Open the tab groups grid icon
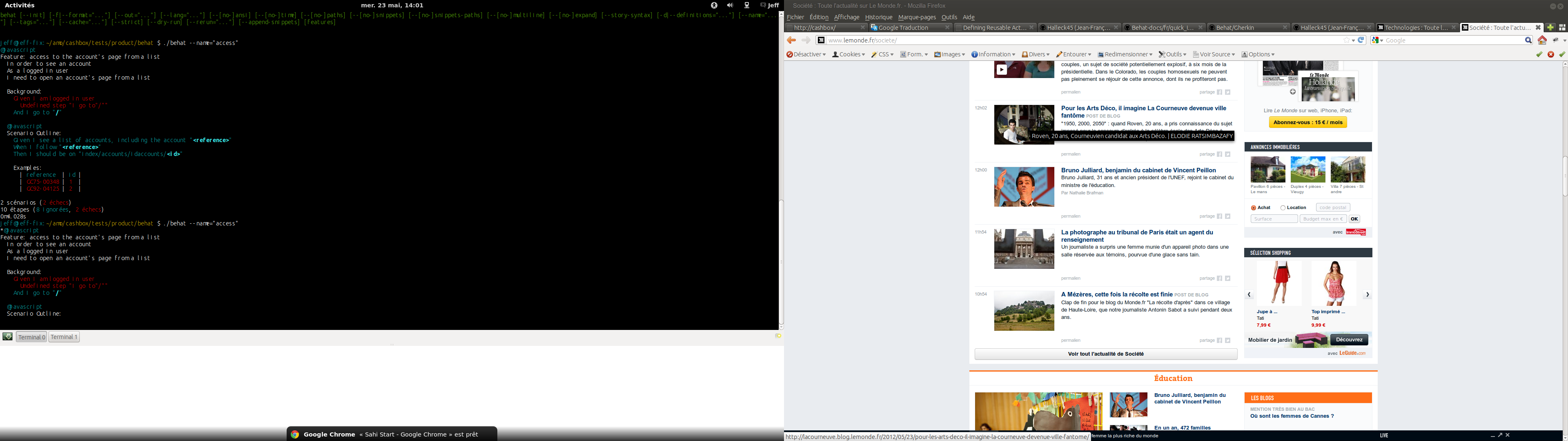Viewport: 1568px width, 441px height. (1562, 27)
